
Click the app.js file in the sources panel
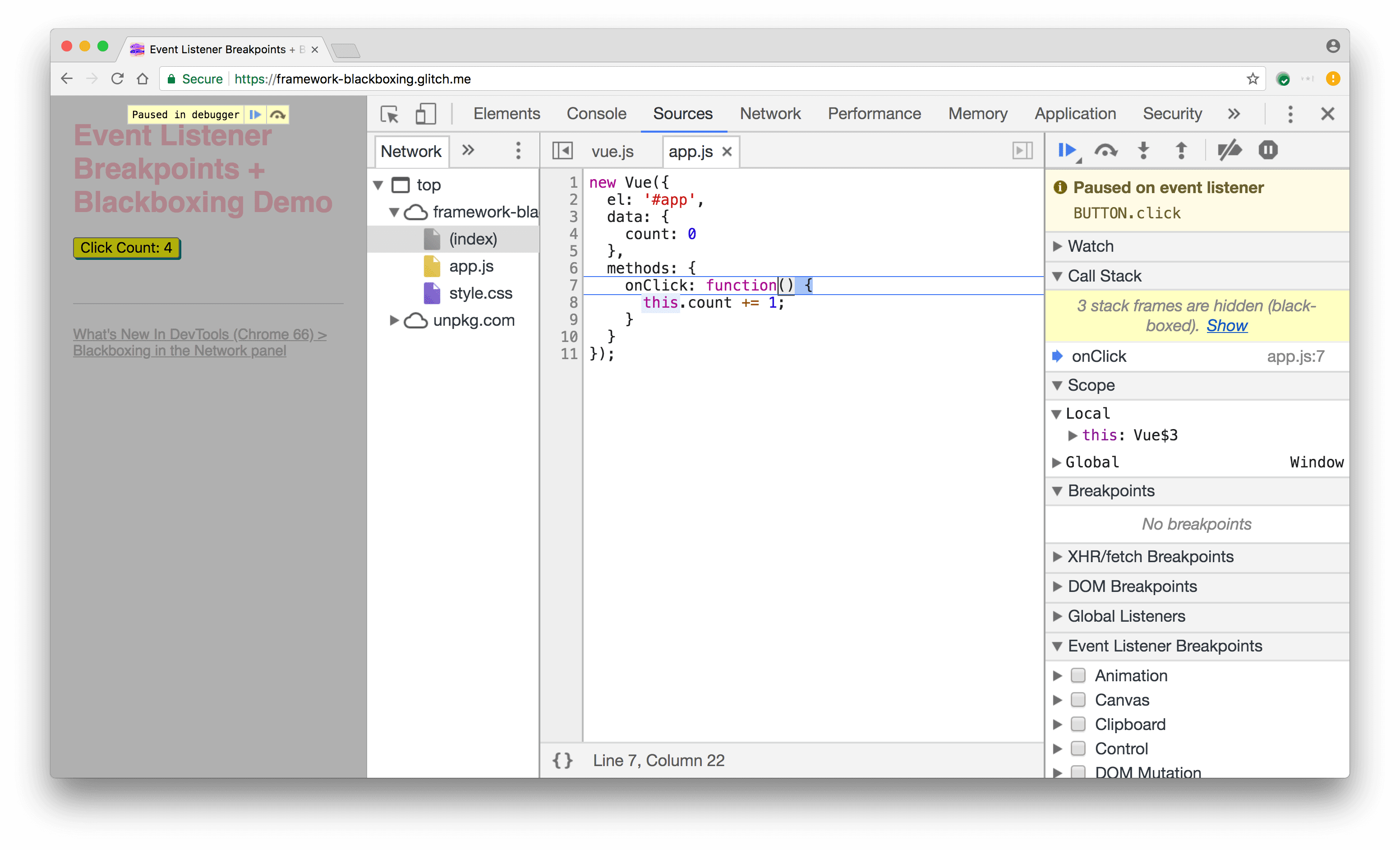pyautogui.click(x=471, y=264)
